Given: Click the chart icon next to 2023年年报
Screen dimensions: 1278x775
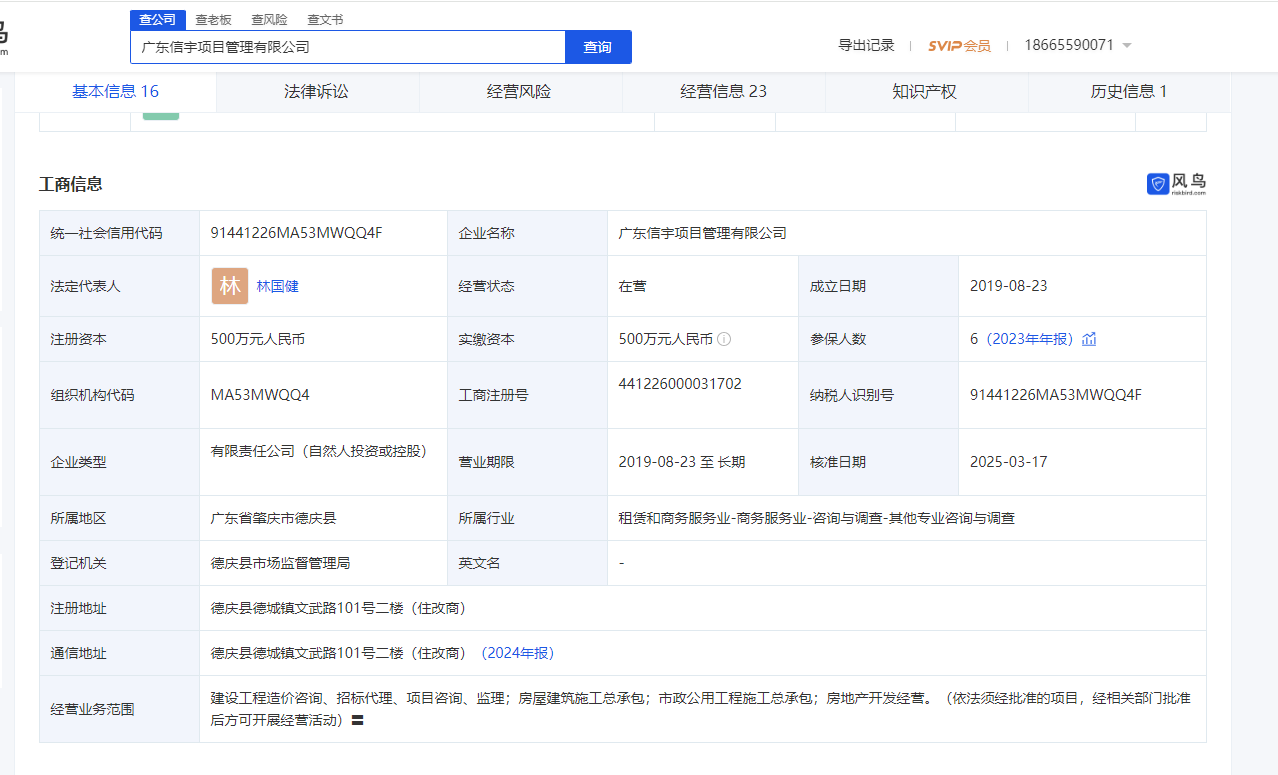Looking at the screenshot, I should click(x=1088, y=338).
